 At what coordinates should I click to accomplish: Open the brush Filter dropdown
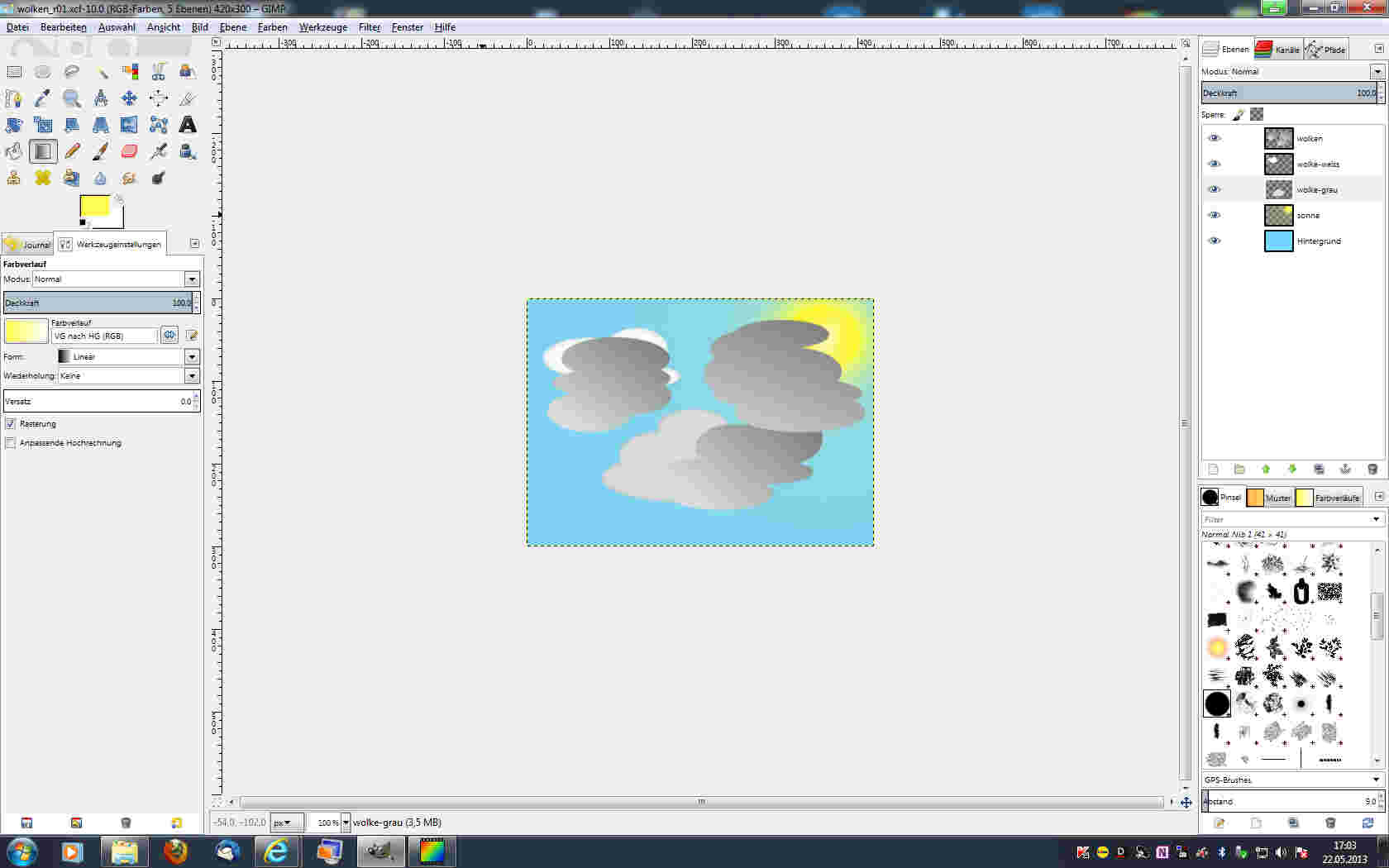click(1377, 519)
